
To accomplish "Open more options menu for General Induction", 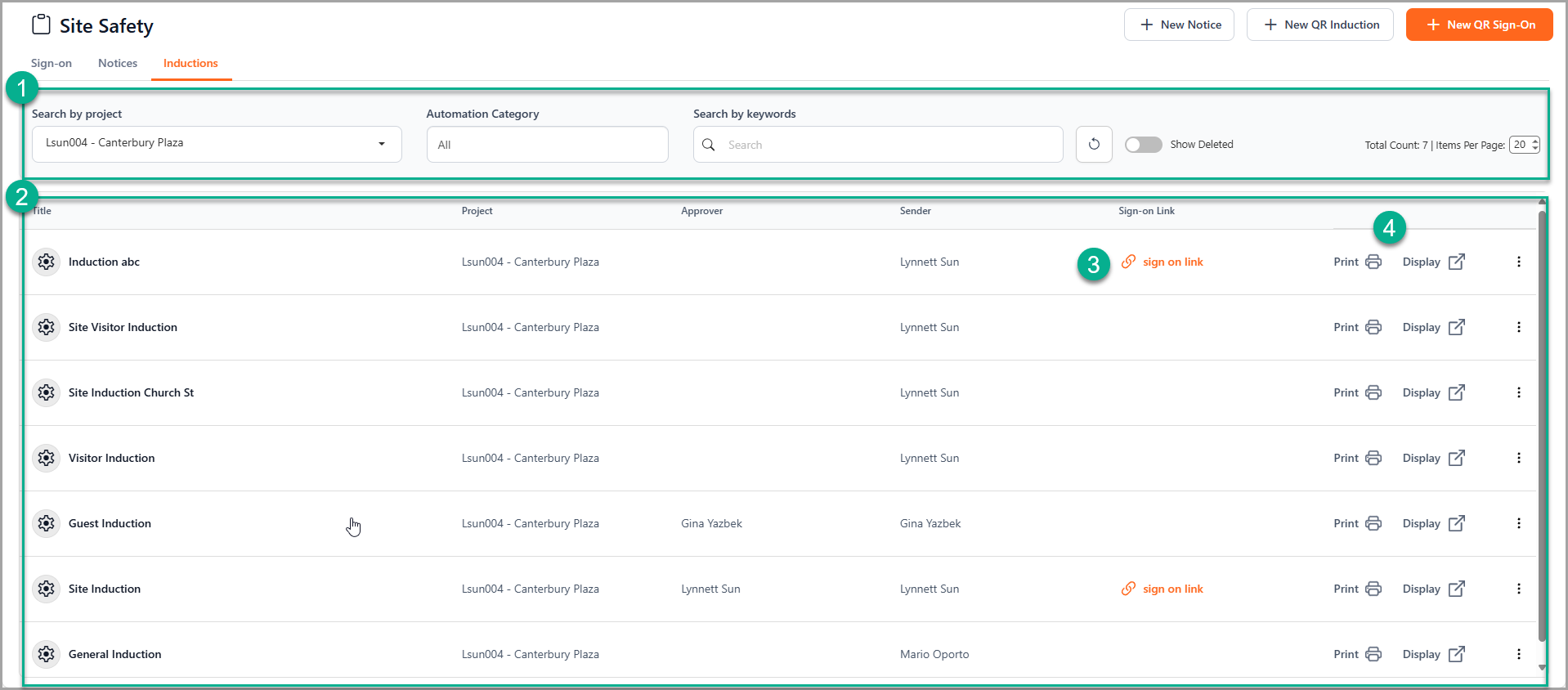I will (x=1519, y=654).
